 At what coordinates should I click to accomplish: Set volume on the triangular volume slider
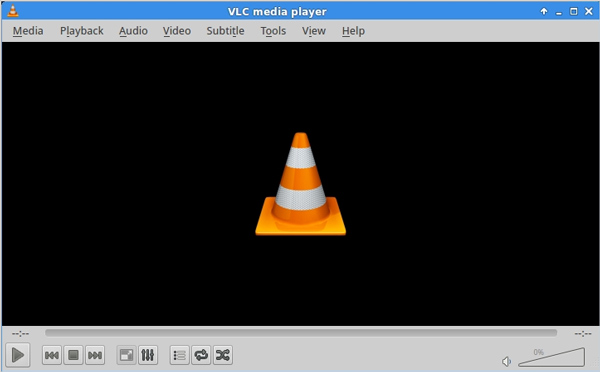[551, 357]
